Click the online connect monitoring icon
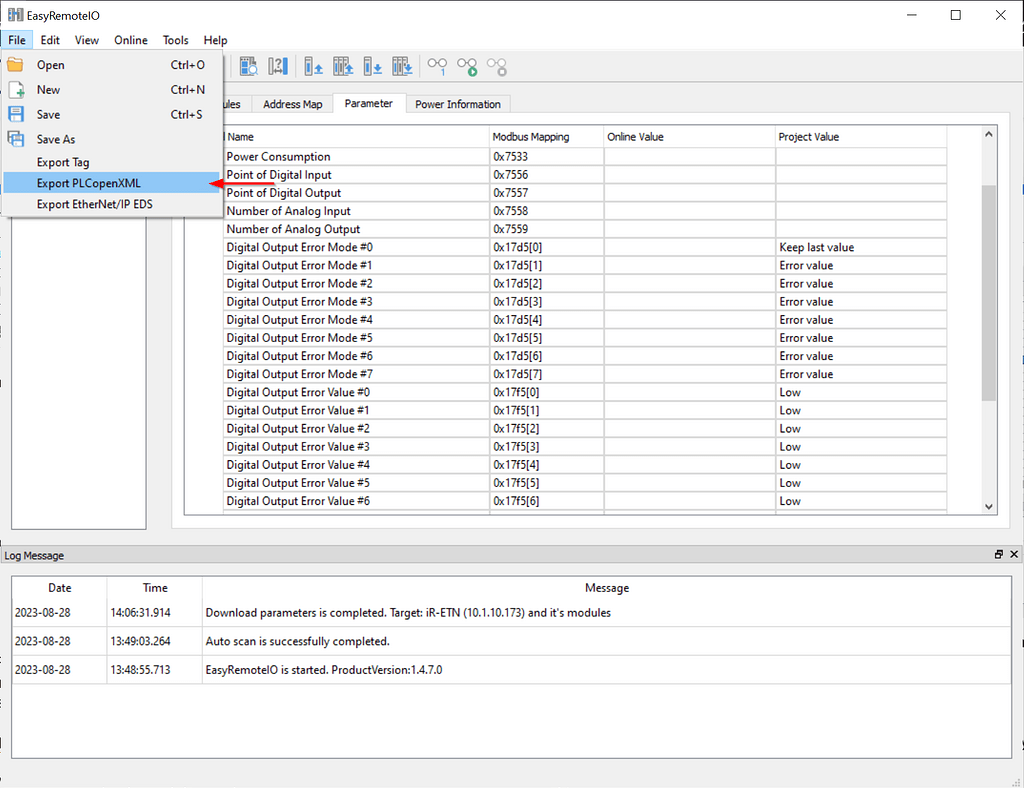 click(x=437, y=66)
